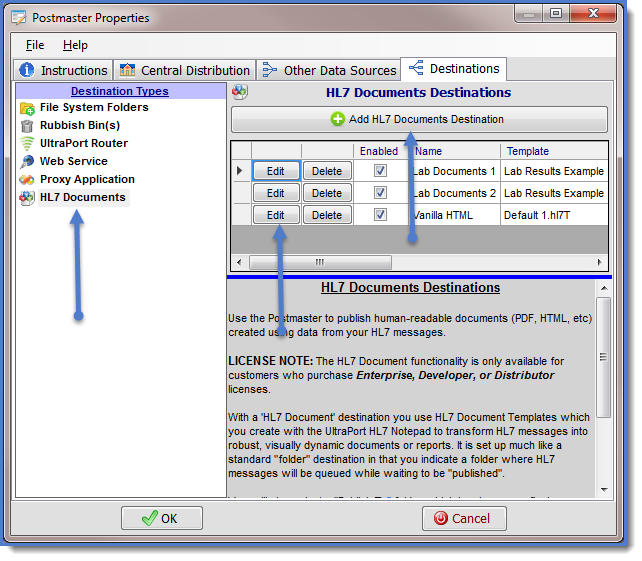
Task: Click the File System Folders icon
Action: click(x=27, y=108)
